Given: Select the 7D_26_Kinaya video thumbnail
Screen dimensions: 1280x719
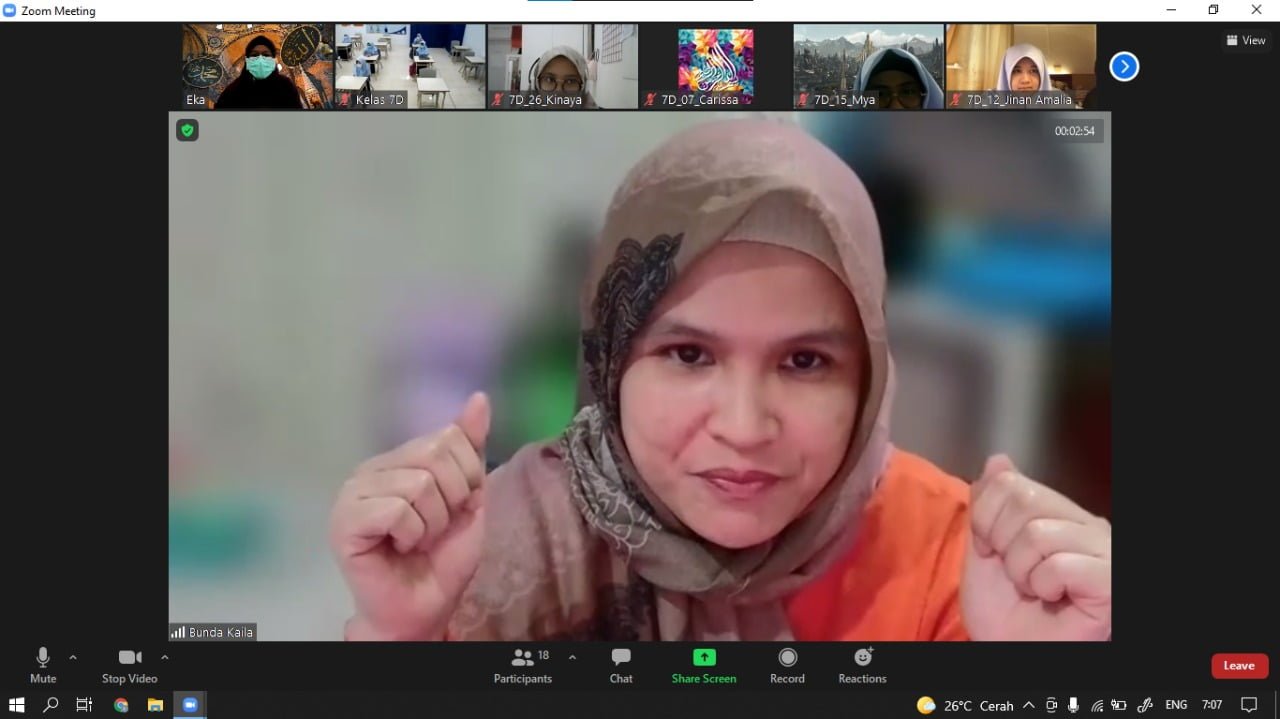Looking at the screenshot, I should click(x=562, y=66).
